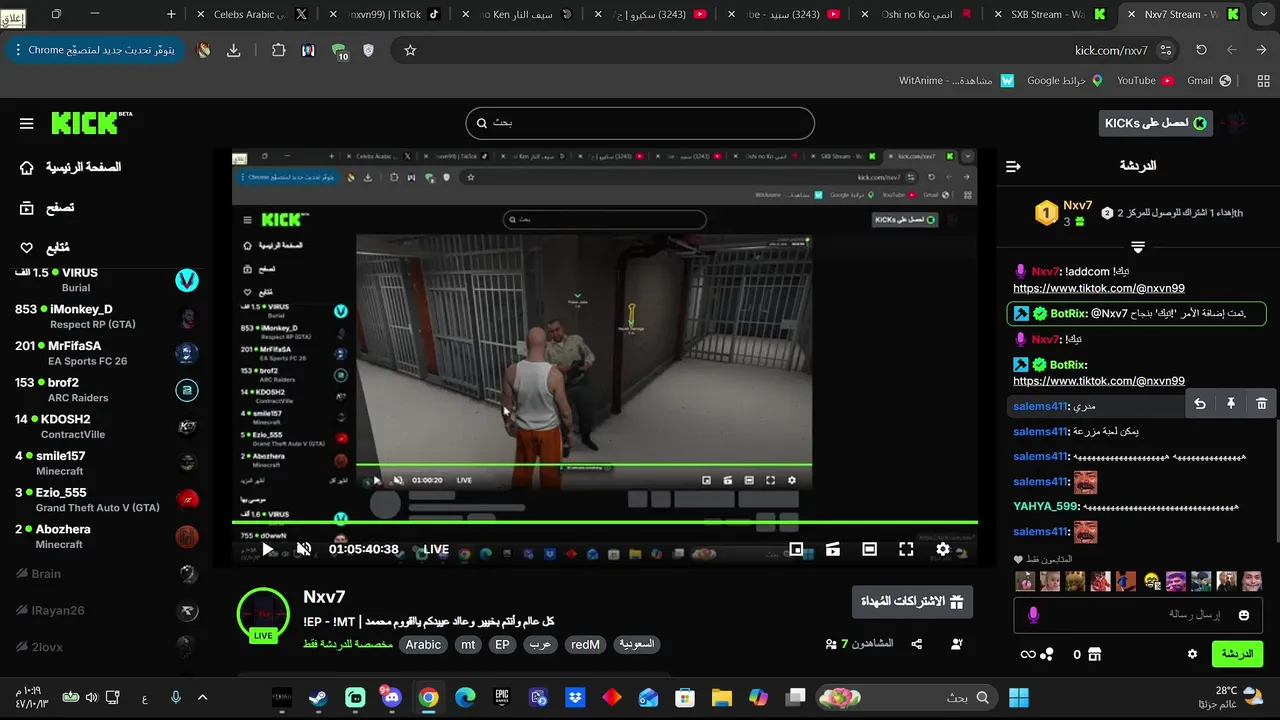Play the stream video
This screenshot has height=720, width=1280.
point(267,549)
